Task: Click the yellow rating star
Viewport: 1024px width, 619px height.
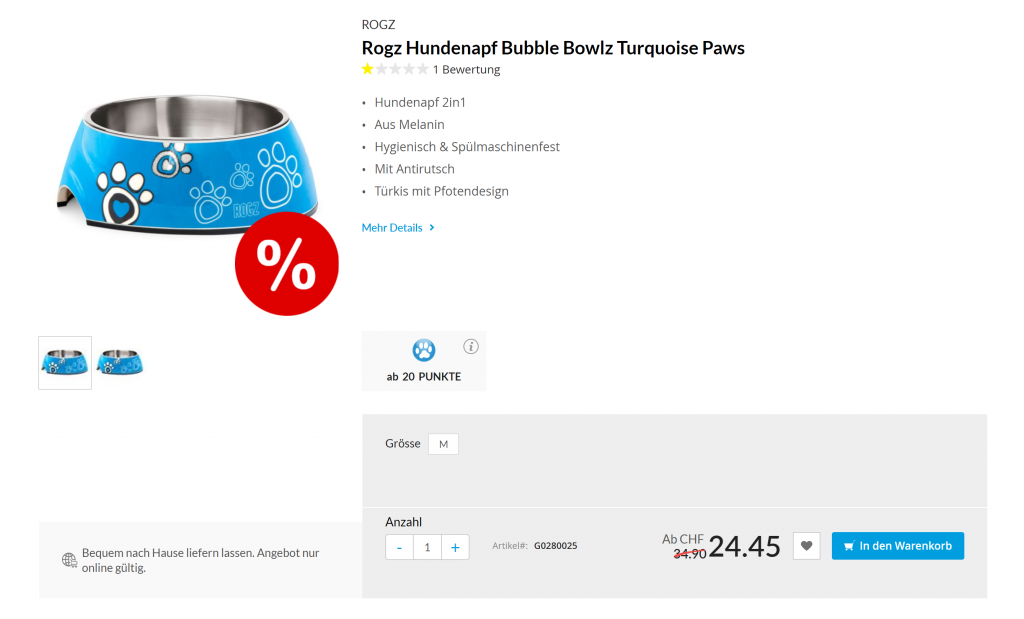Action: 367,69
